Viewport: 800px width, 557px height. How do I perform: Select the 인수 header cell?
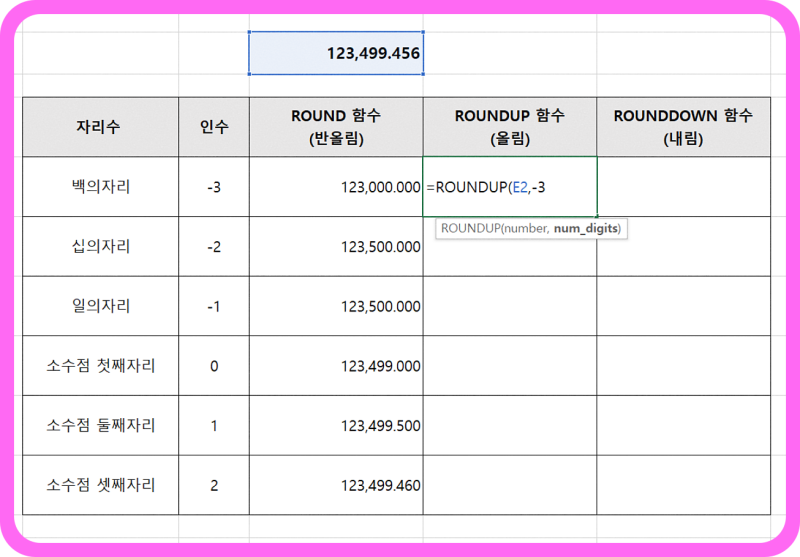point(214,127)
